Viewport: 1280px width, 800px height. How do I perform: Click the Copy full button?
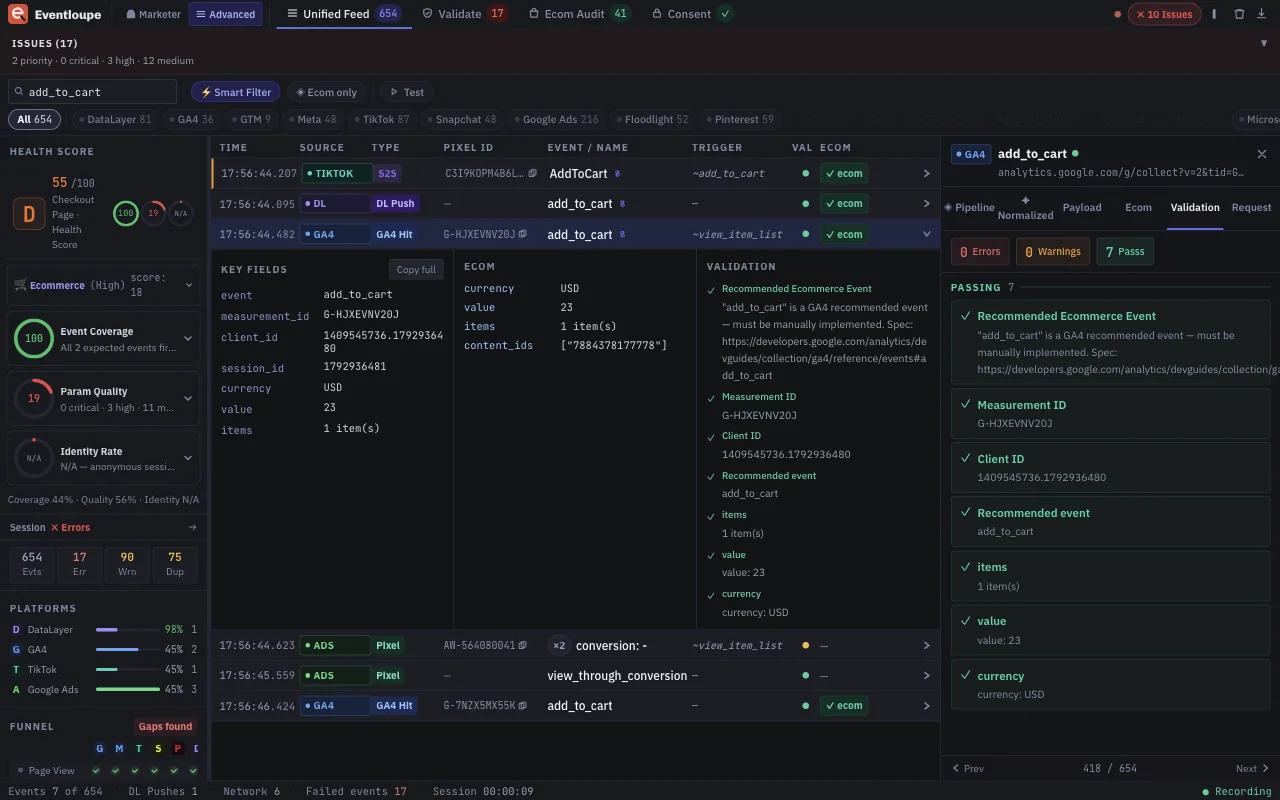pos(416,270)
